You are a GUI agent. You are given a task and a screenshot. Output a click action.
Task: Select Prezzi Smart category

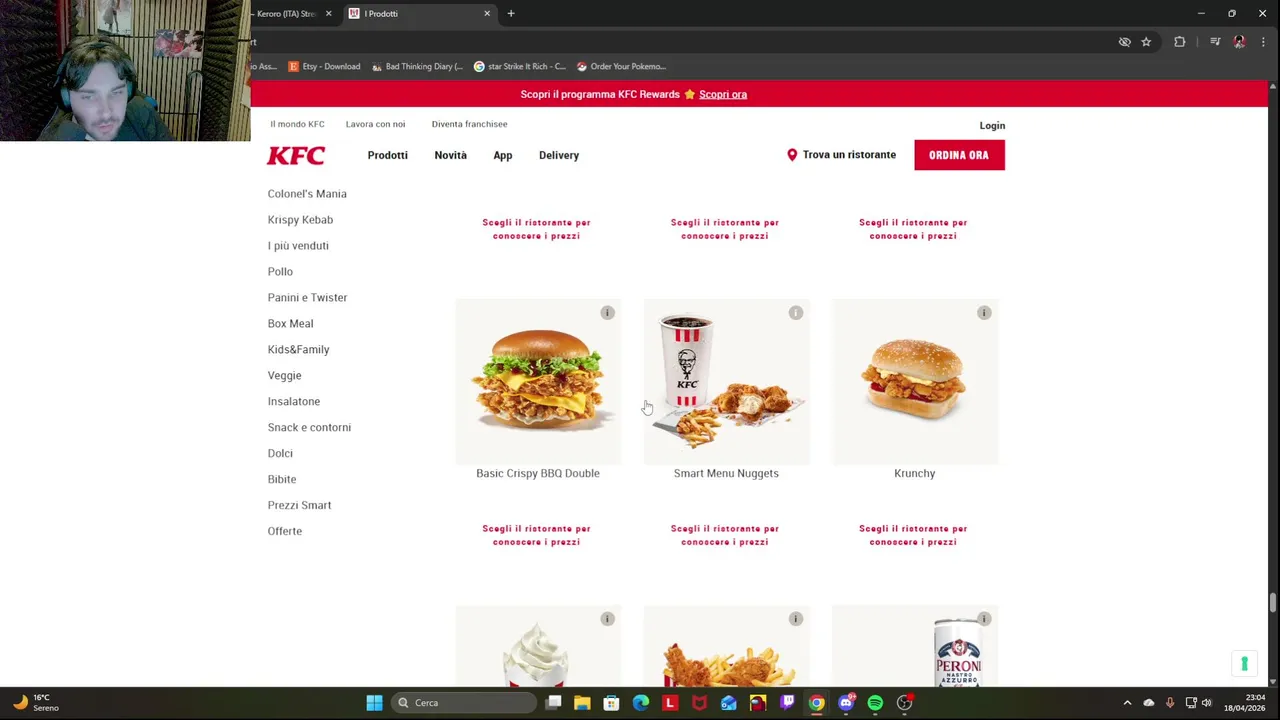tap(299, 506)
